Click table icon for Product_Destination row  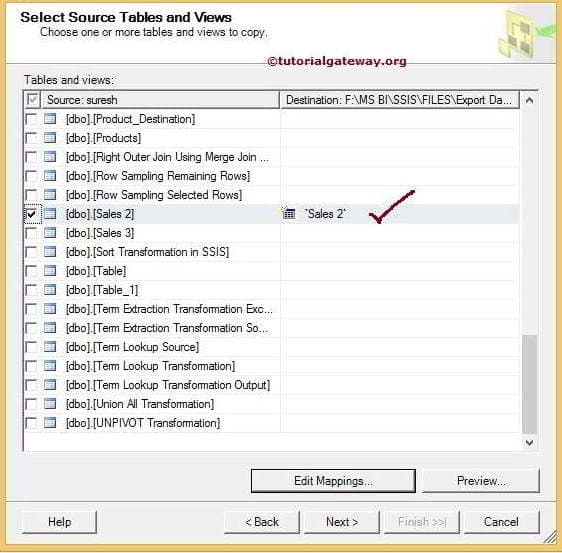tap(50, 119)
